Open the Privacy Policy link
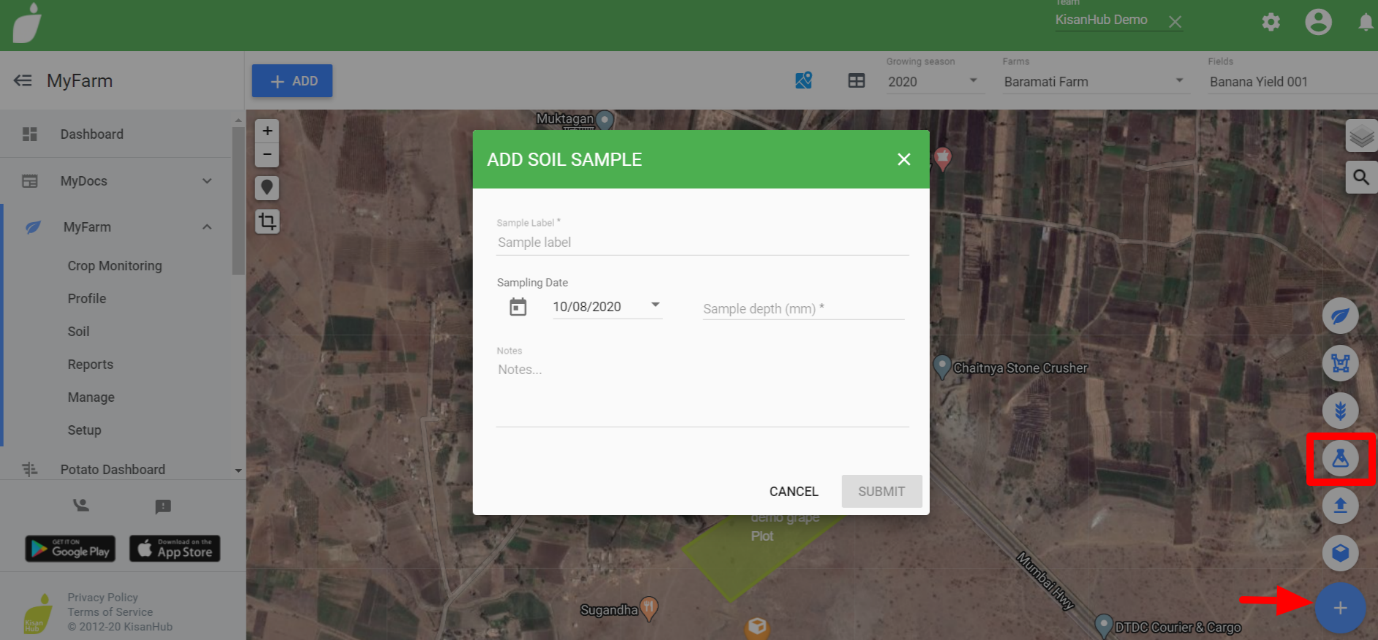Image resolution: width=1378 pixels, height=640 pixels. (103, 597)
